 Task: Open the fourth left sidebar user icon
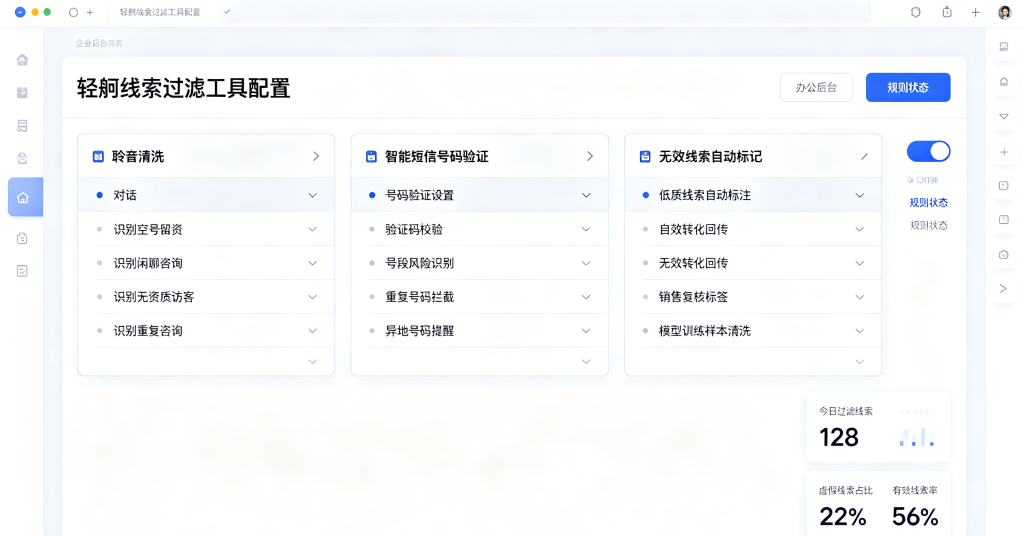tap(22, 158)
